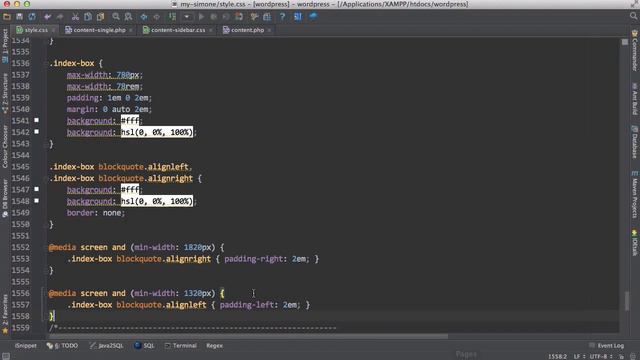Close the content-single.php tab
This screenshot has height=360, width=640.
pos(131,30)
